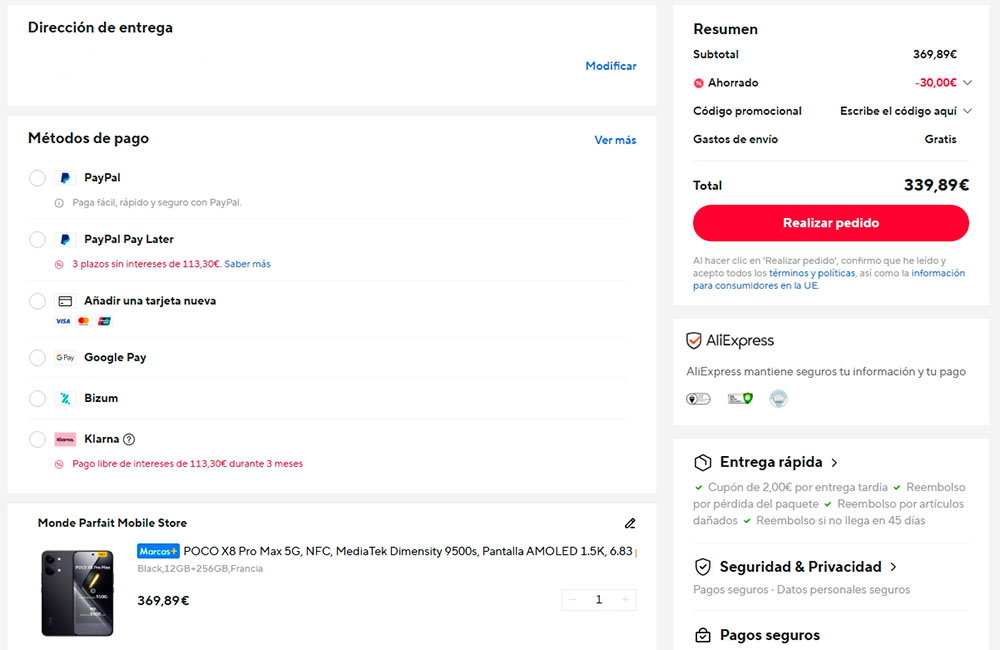Image resolution: width=1000 pixels, height=650 pixels.
Task: Click the interest-free icon under Klarna
Action: click(x=59, y=464)
